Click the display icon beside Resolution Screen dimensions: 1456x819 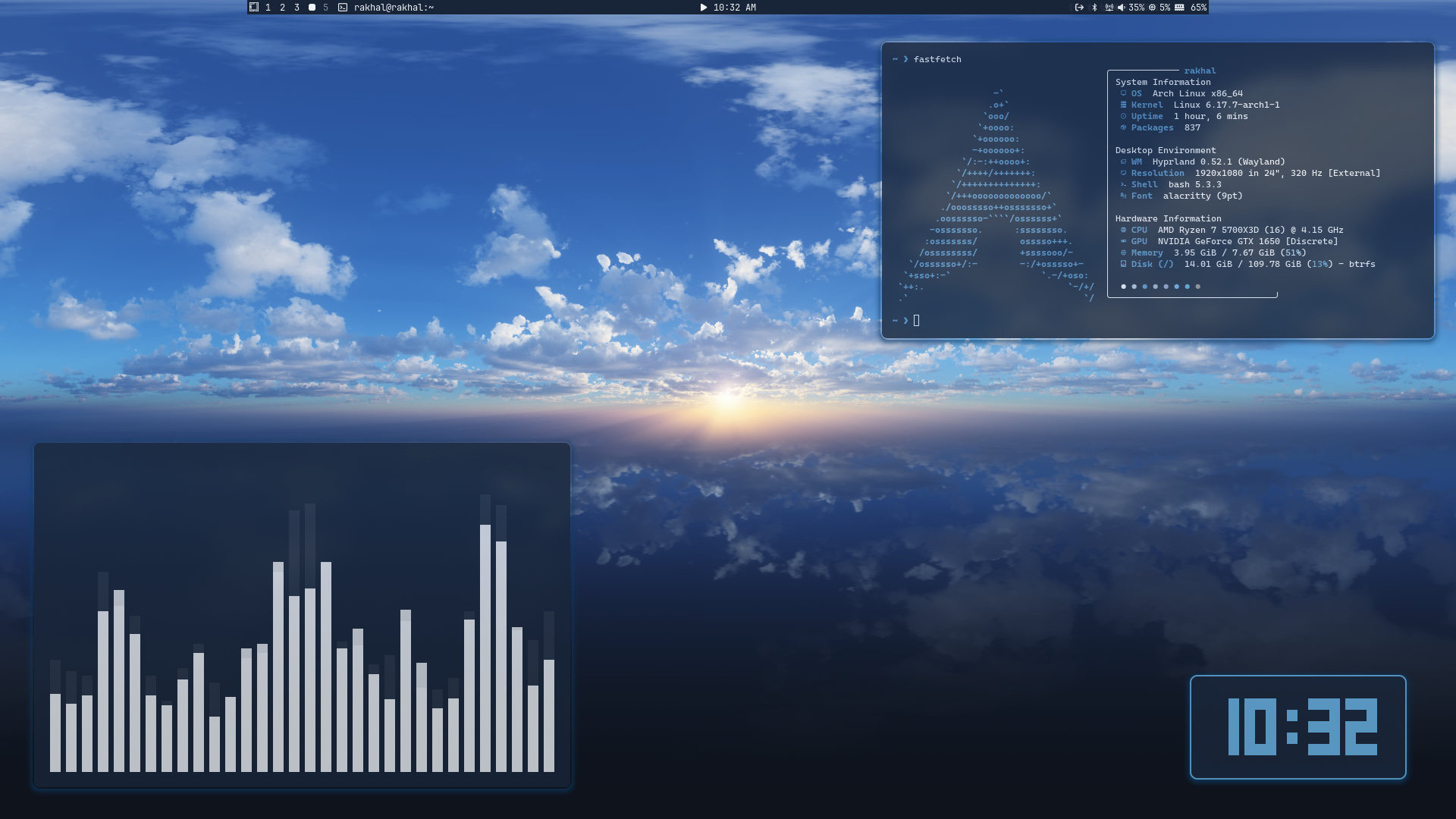[x=1123, y=173]
